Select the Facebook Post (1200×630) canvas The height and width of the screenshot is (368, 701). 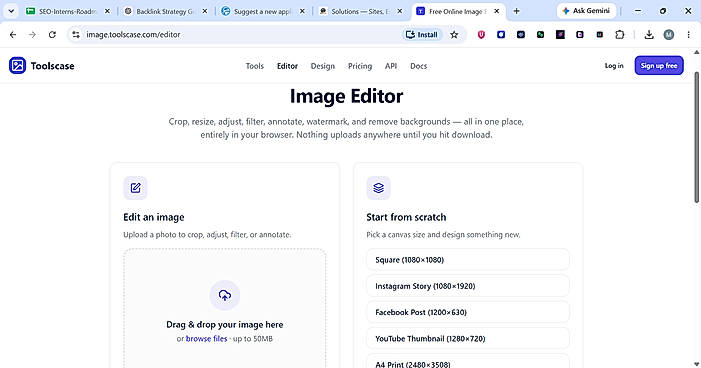(x=468, y=312)
